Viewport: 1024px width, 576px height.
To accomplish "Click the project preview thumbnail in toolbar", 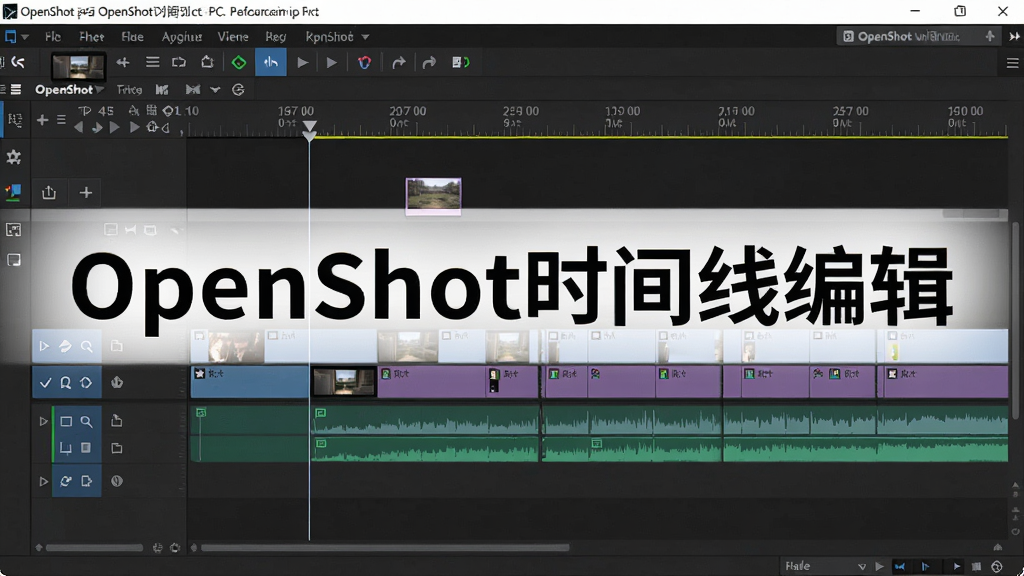I will pyautogui.click(x=78, y=66).
